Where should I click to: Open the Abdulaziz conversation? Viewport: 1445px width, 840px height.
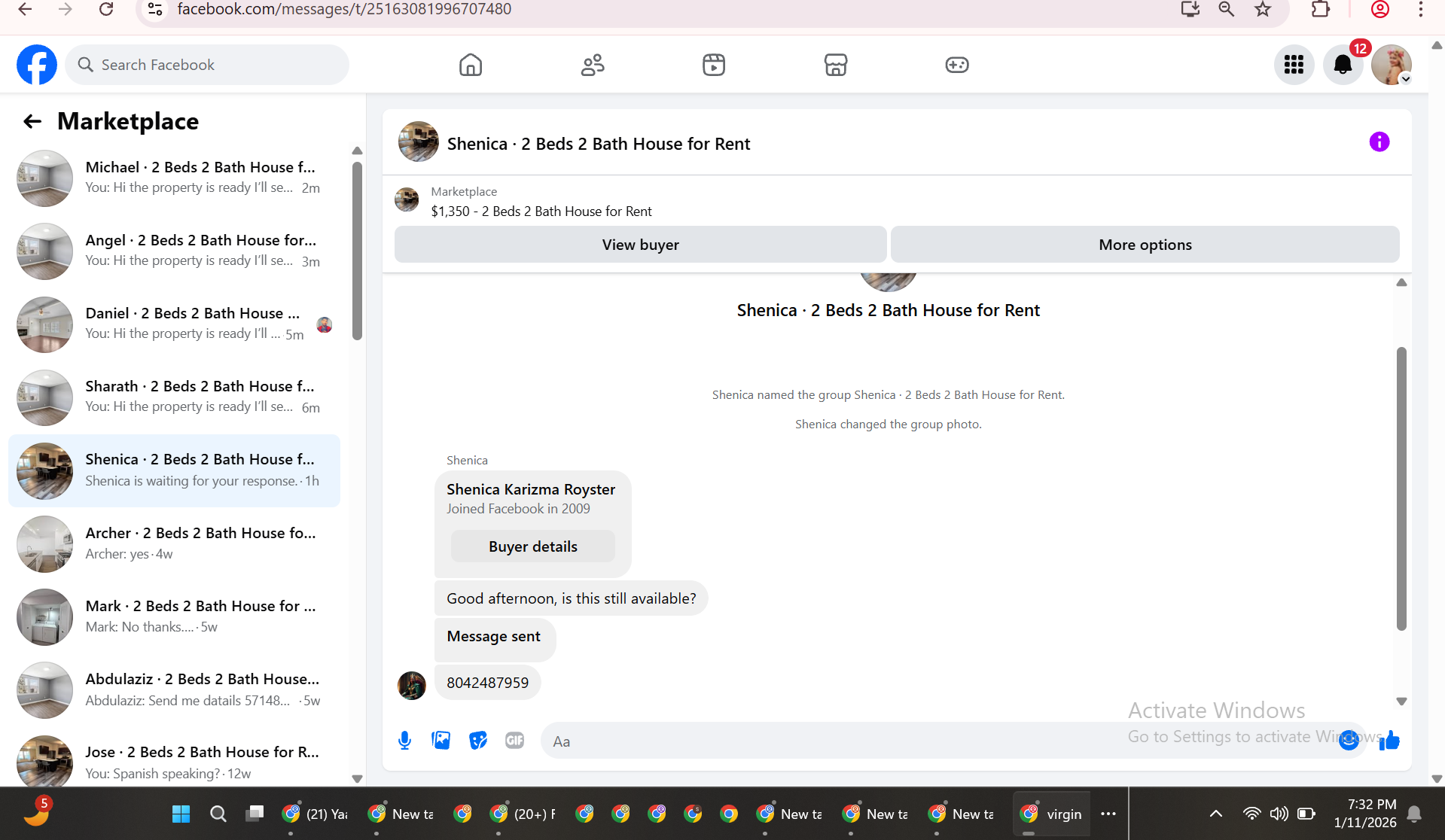[175, 689]
